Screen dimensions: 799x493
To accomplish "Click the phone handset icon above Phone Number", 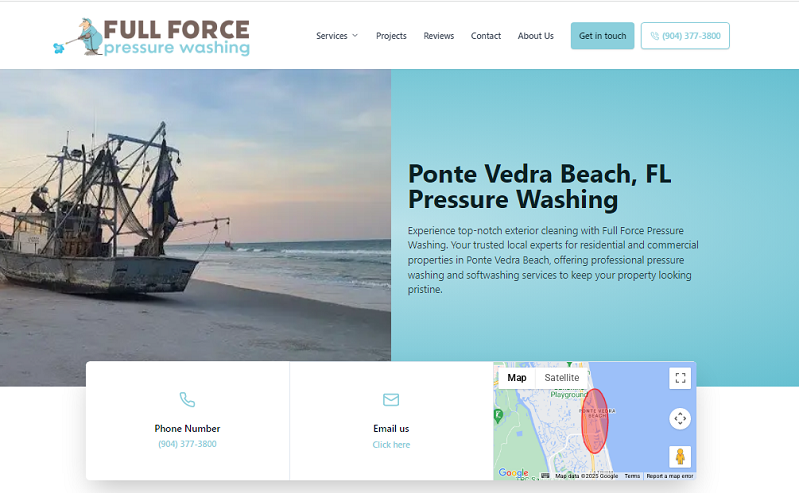I will pyautogui.click(x=187, y=399).
